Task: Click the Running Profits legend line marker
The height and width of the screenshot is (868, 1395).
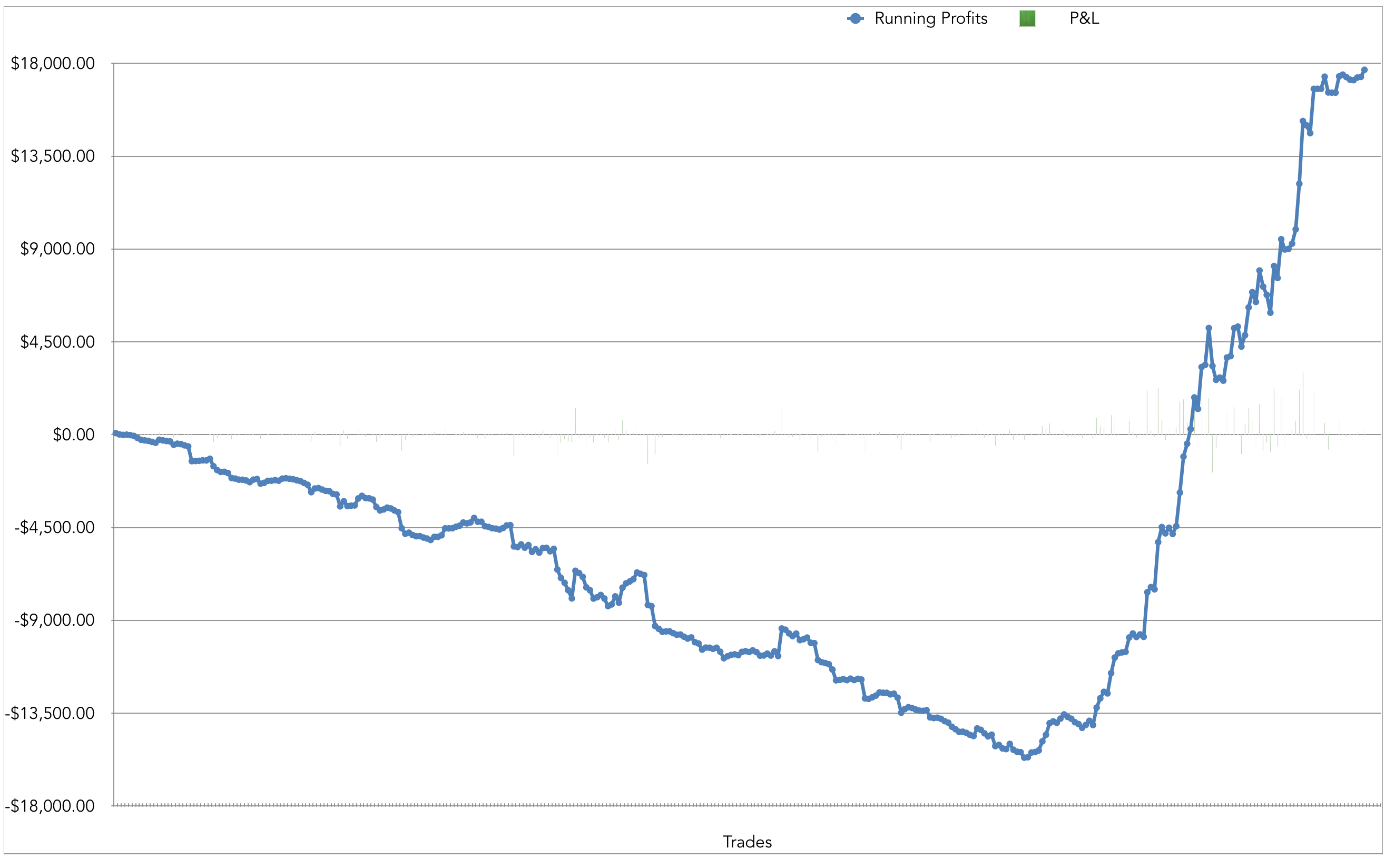Action: pyautogui.click(x=856, y=19)
